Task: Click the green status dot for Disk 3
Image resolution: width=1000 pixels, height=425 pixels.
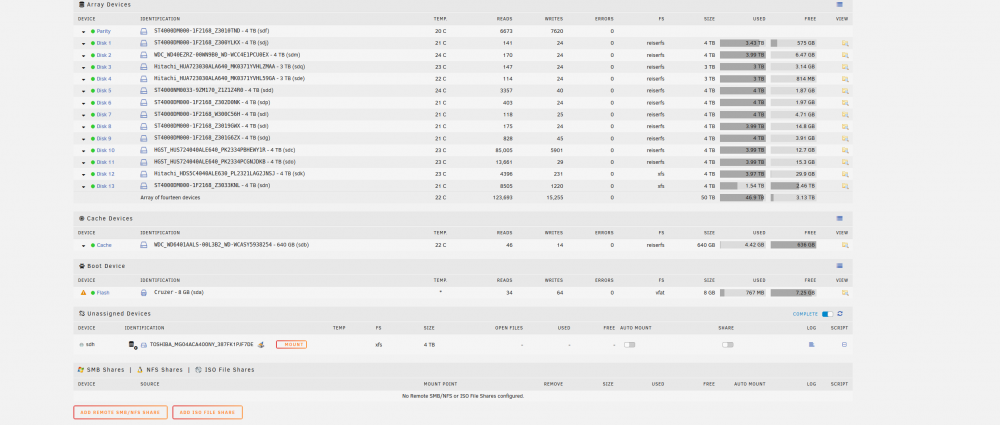Action: pos(93,67)
